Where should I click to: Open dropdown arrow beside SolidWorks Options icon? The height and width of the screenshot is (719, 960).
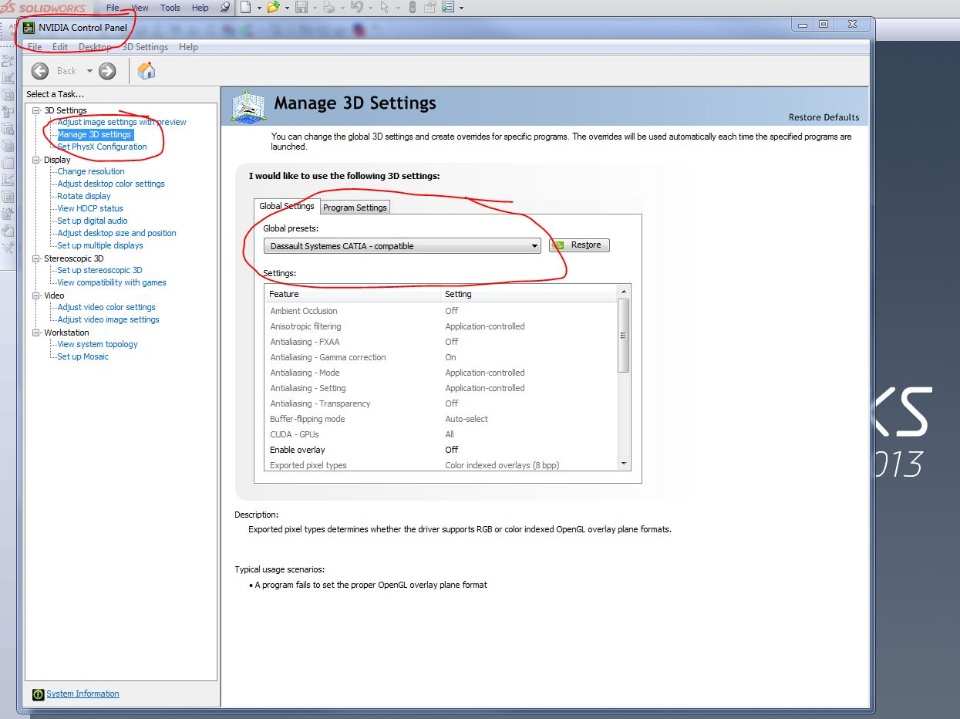point(461,8)
